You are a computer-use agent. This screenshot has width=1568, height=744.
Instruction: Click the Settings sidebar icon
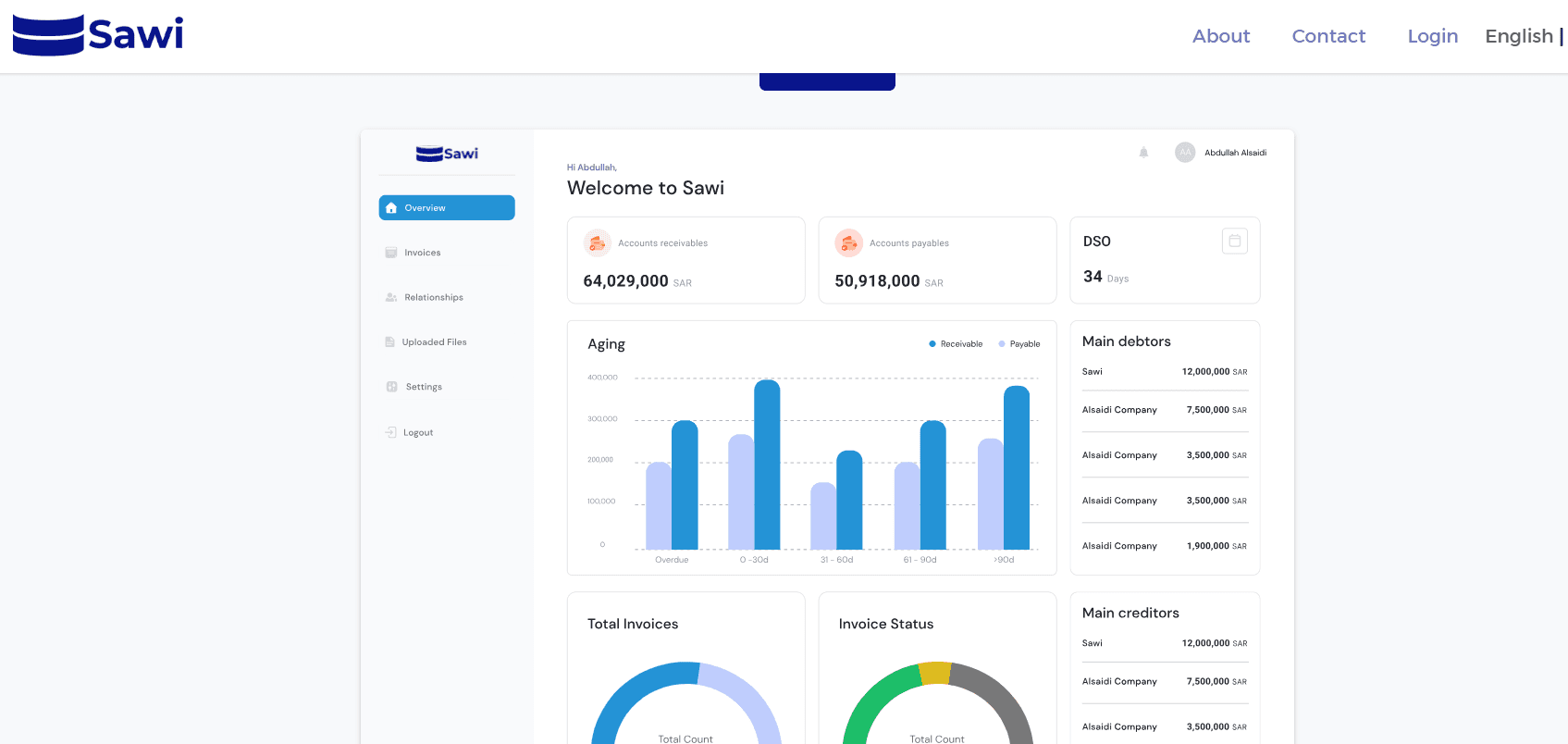point(392,387)
